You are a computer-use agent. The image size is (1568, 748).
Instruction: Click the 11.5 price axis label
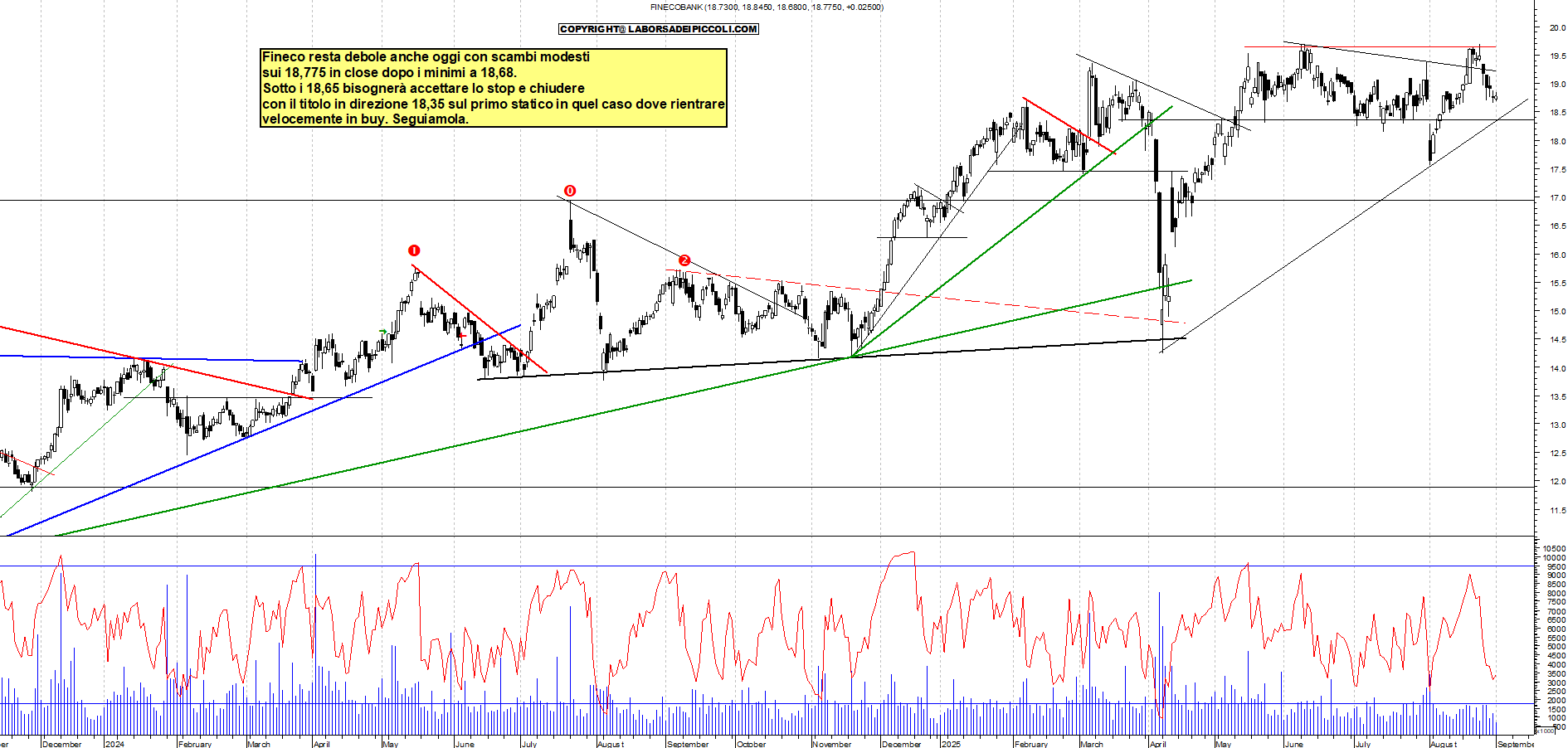pyautogui.click(x=1557, y=511)
